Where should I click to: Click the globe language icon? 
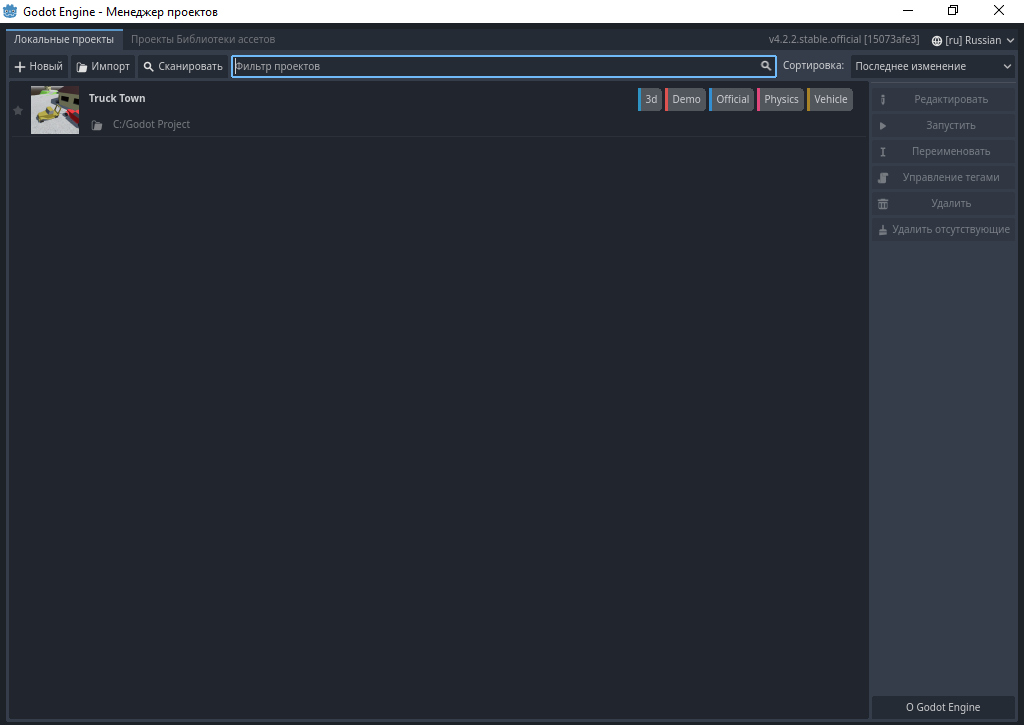(937, 41)
